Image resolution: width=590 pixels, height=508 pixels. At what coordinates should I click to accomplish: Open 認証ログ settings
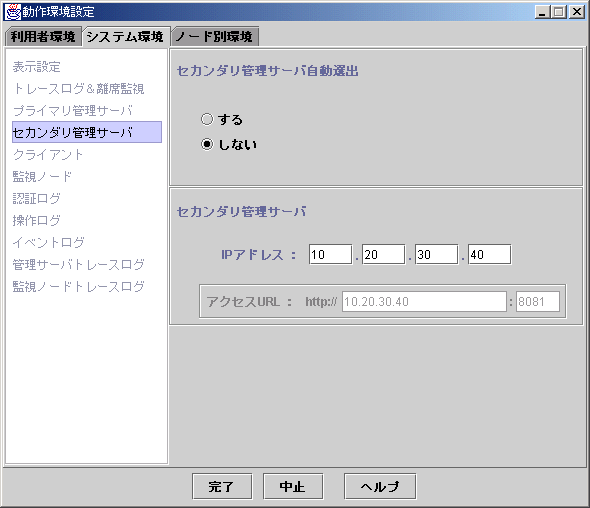click(36, 198)
